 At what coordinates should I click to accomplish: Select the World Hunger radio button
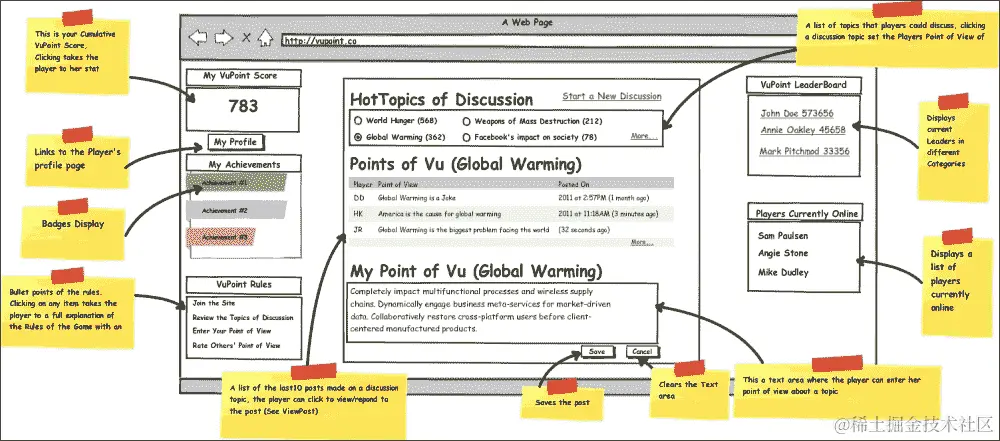click(x=358, y=121)
